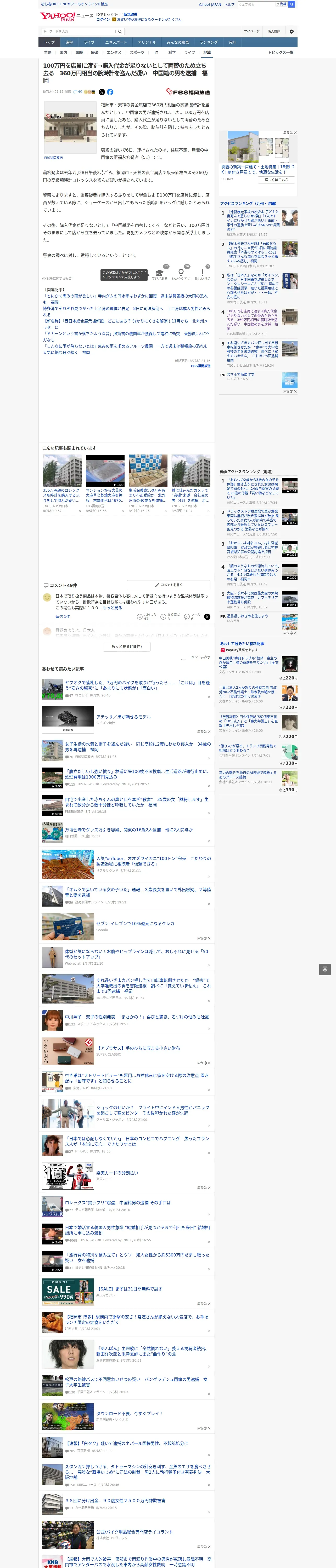336x1568 pixels.
Task: Open the related link about 寺内ダム water level
Action: (x=125, y=299)
